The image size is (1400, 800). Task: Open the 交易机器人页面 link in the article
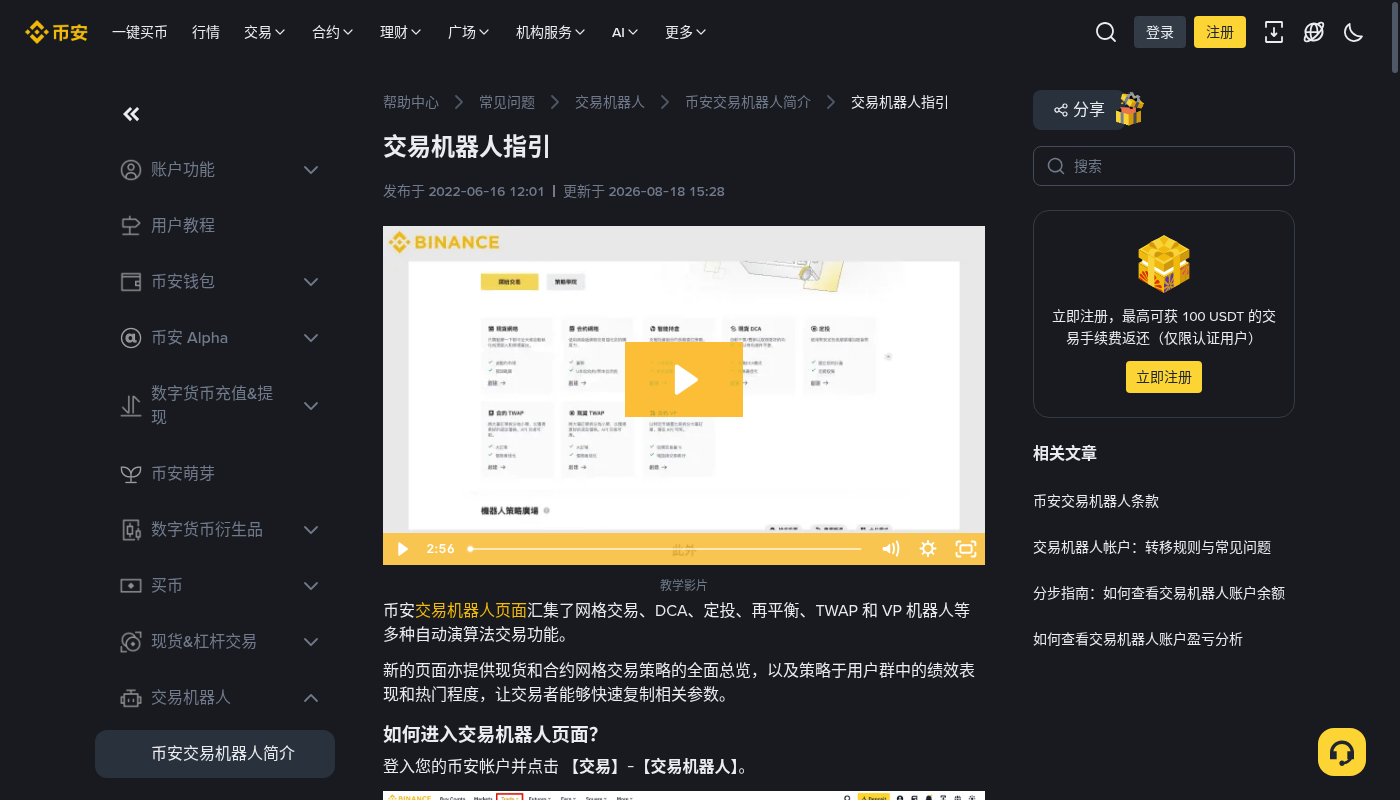click(x=471, y=610)
